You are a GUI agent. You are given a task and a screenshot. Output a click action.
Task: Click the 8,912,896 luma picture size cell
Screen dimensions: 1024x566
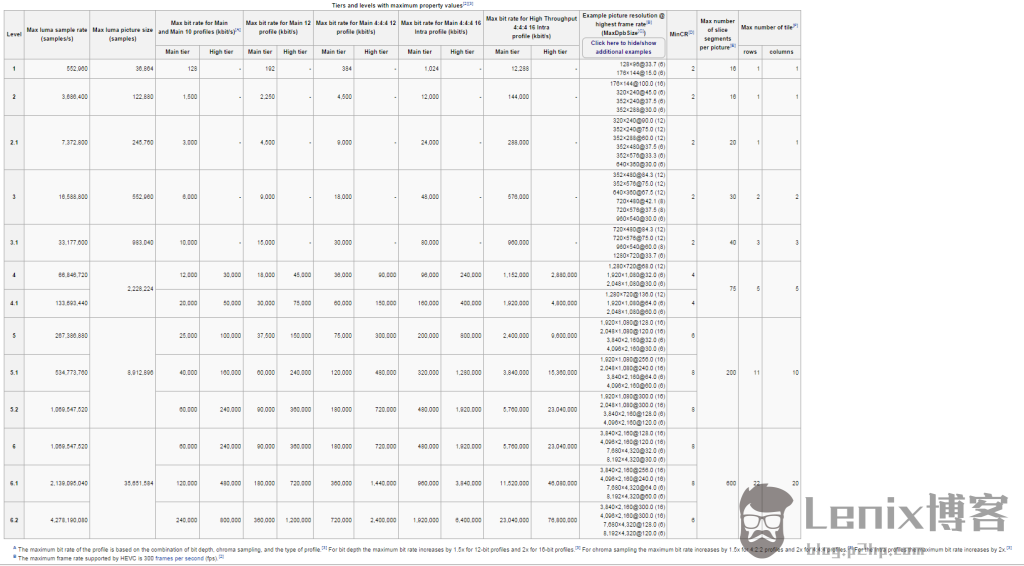(x=134, y=372)
